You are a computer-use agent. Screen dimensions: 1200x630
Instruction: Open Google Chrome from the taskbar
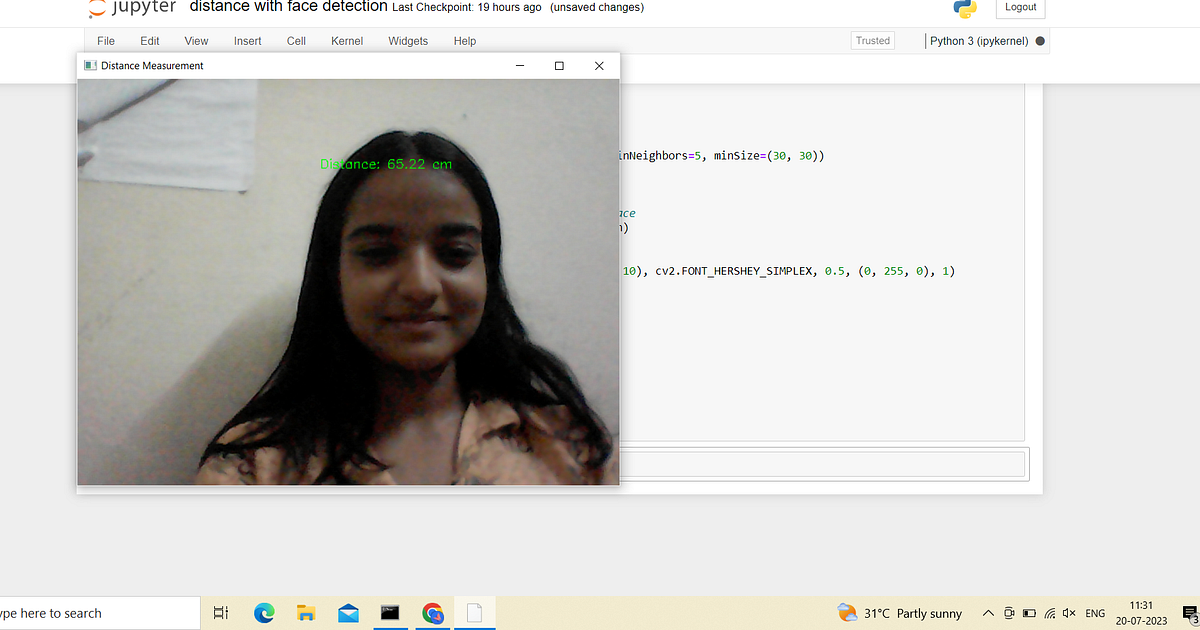[x=432, y=612]
